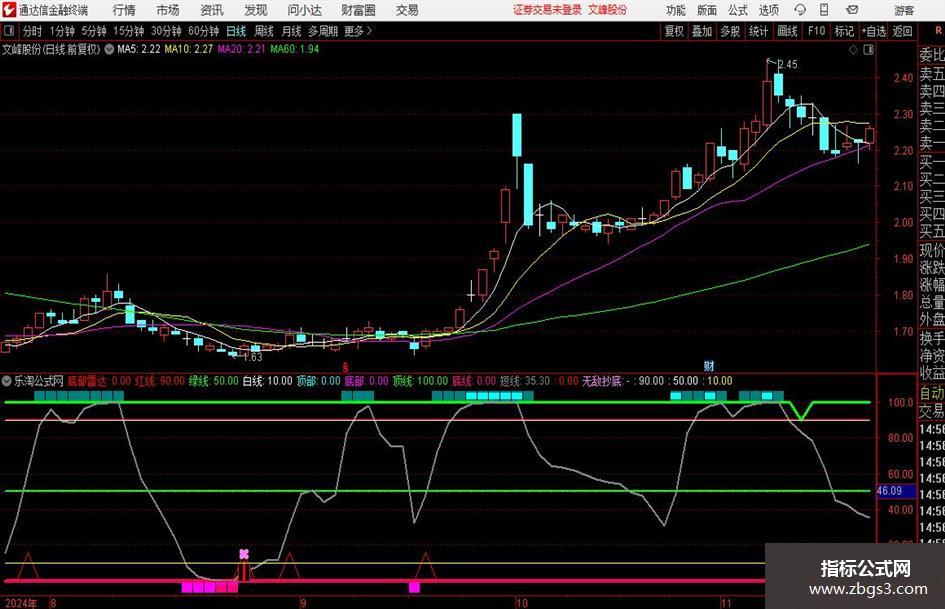This screenshot has height=609, width=945.
Task: Open main chart indicator dropdown arrow
Action: tap(109, 49)
